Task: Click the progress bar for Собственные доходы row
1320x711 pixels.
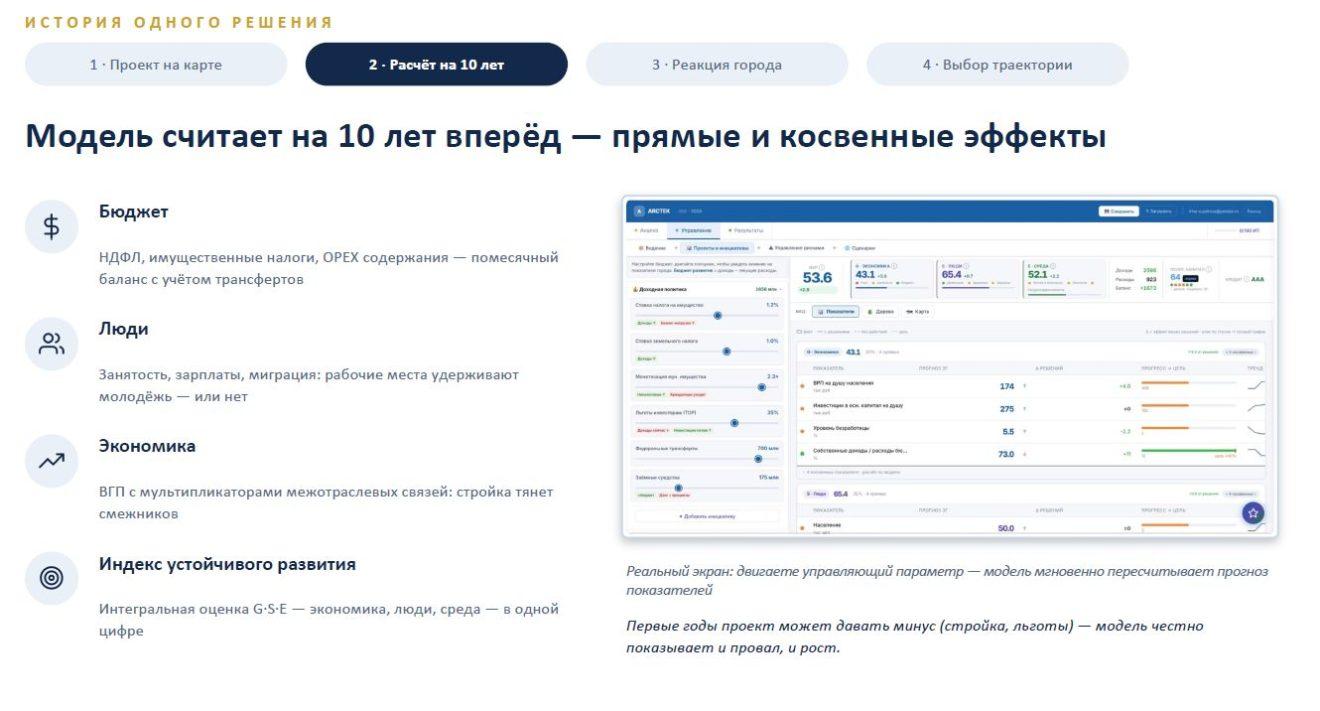Action: (1189, 451)
